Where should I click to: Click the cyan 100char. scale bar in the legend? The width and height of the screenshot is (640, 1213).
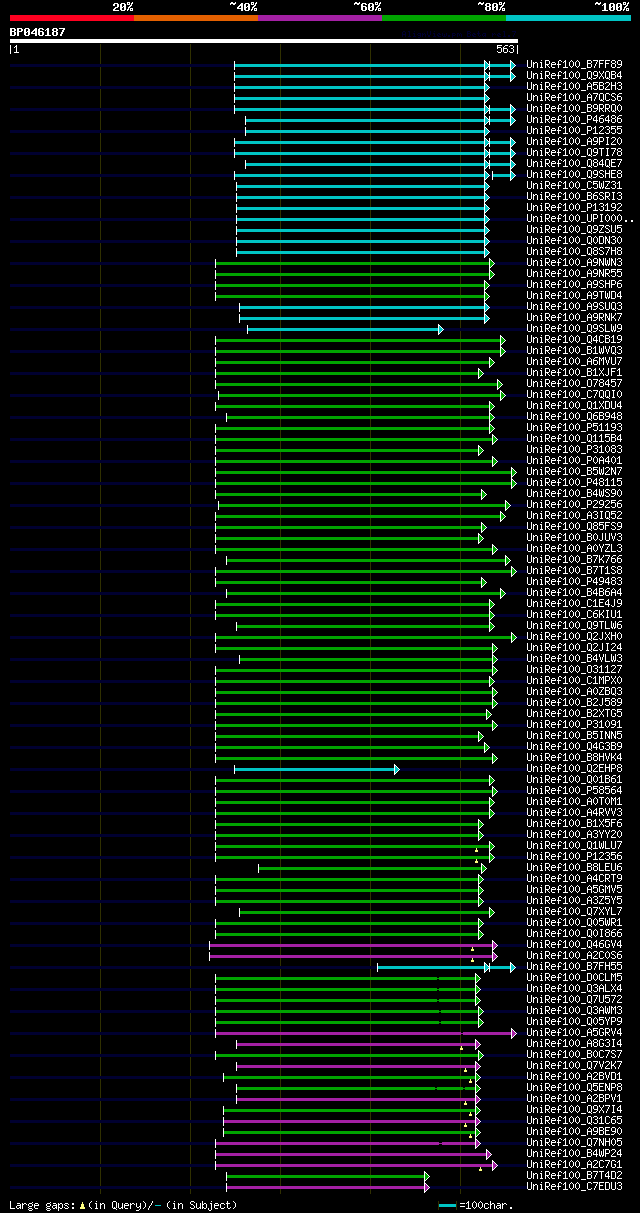pyautogui.click(x=447, y=1205)
